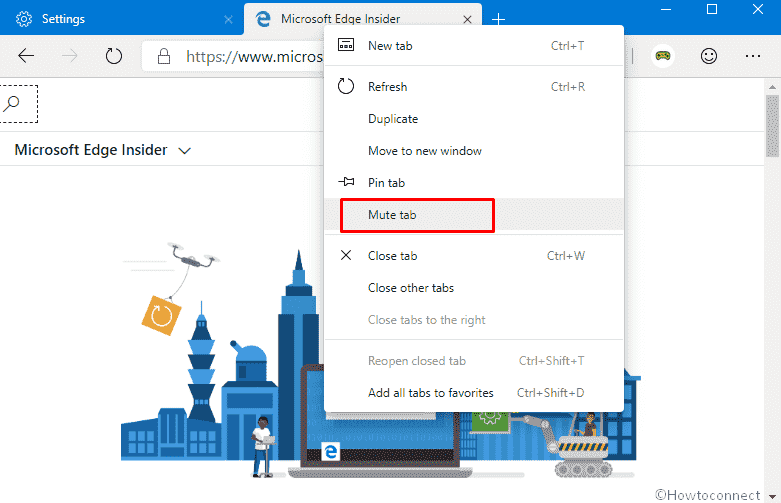The width and height of the screenshot is (781, 503).
Task: Click the Settings tab gear icon
Action: (x=24, y=19)
